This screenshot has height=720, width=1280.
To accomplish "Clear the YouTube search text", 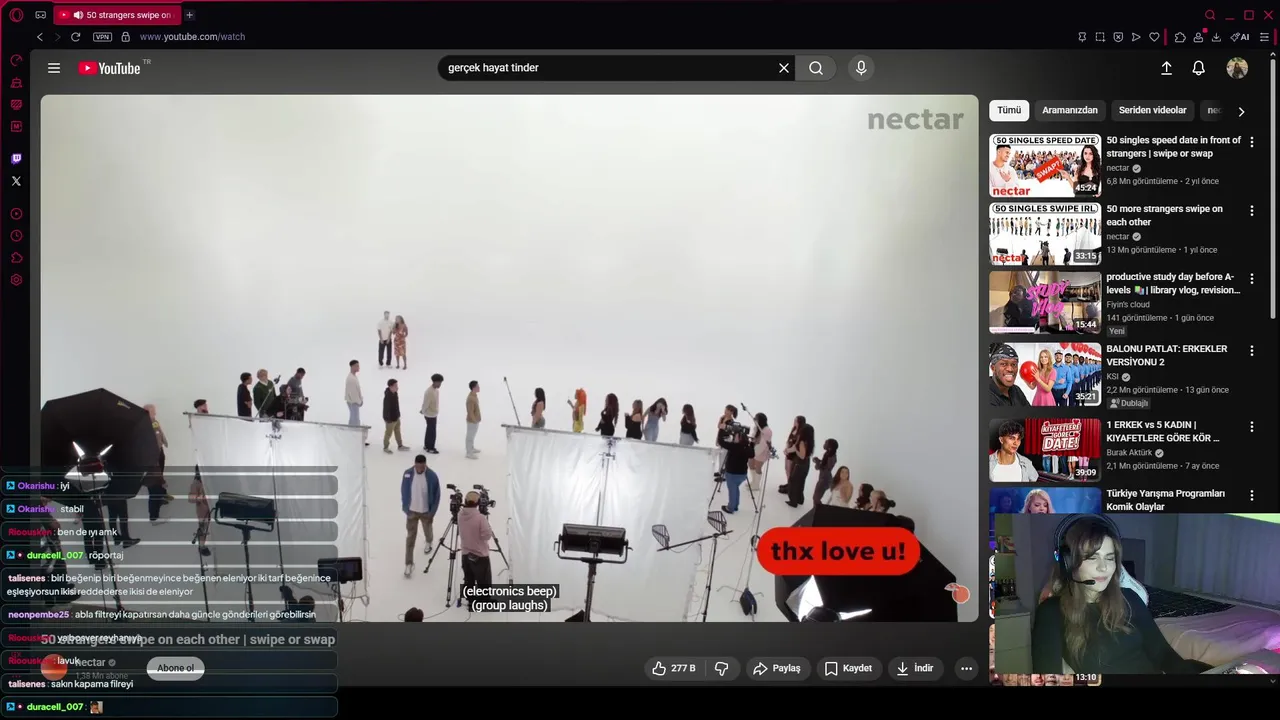I will [784, 68].
